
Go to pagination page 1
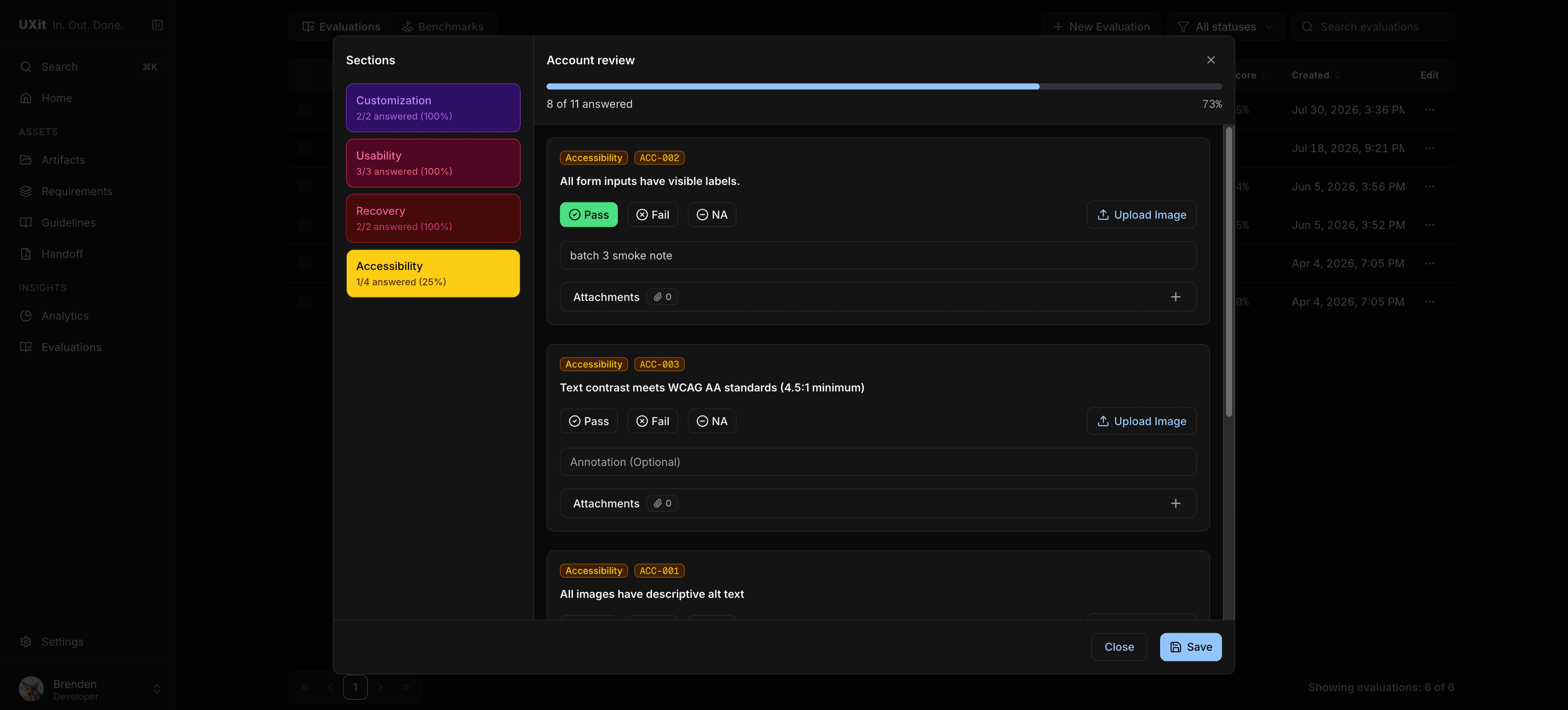pyautogui.click(x=356, y=687)
